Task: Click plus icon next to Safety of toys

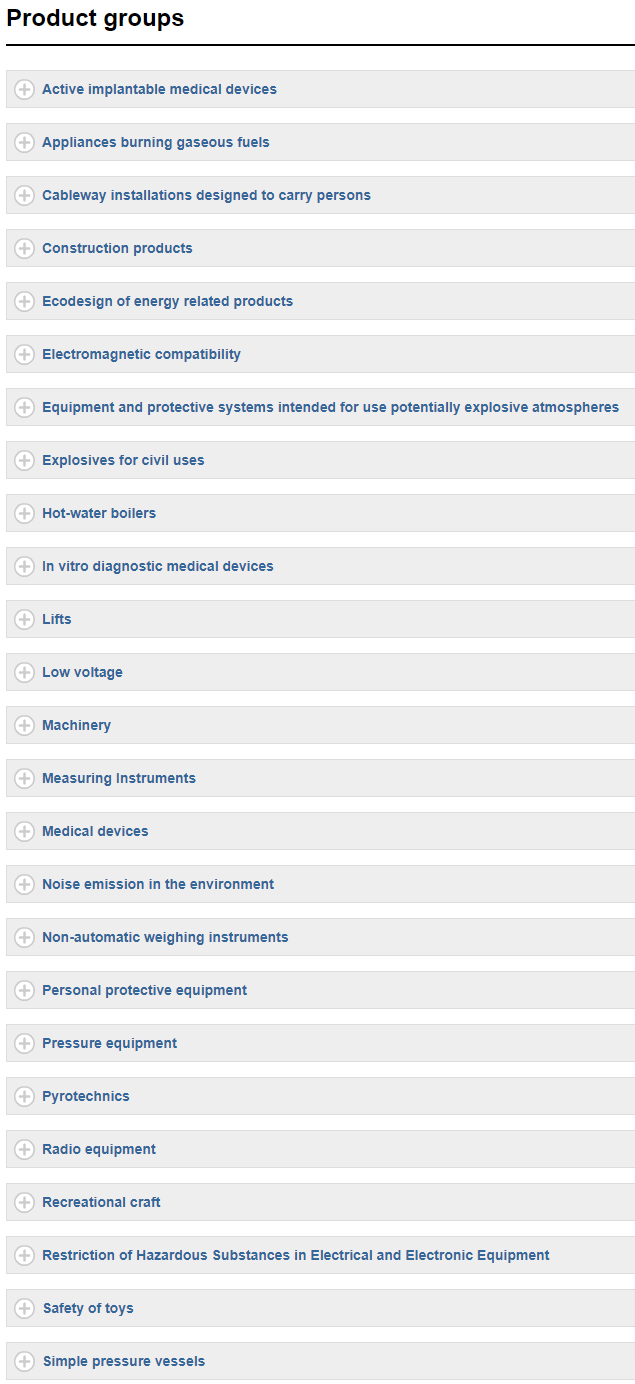Action: 24,1308
